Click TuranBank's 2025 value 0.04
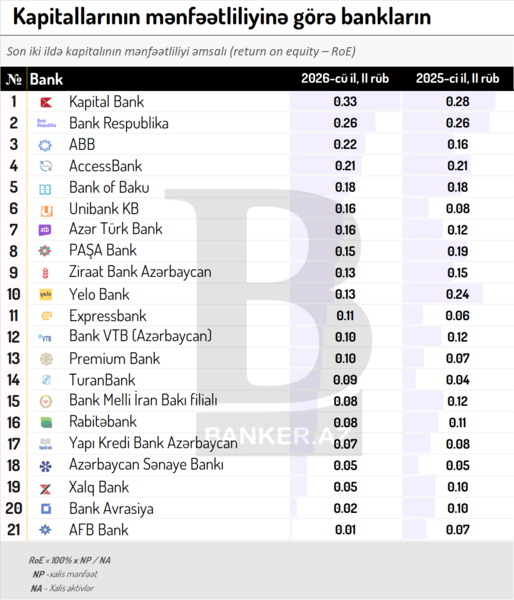 click(x=457, y=380)
